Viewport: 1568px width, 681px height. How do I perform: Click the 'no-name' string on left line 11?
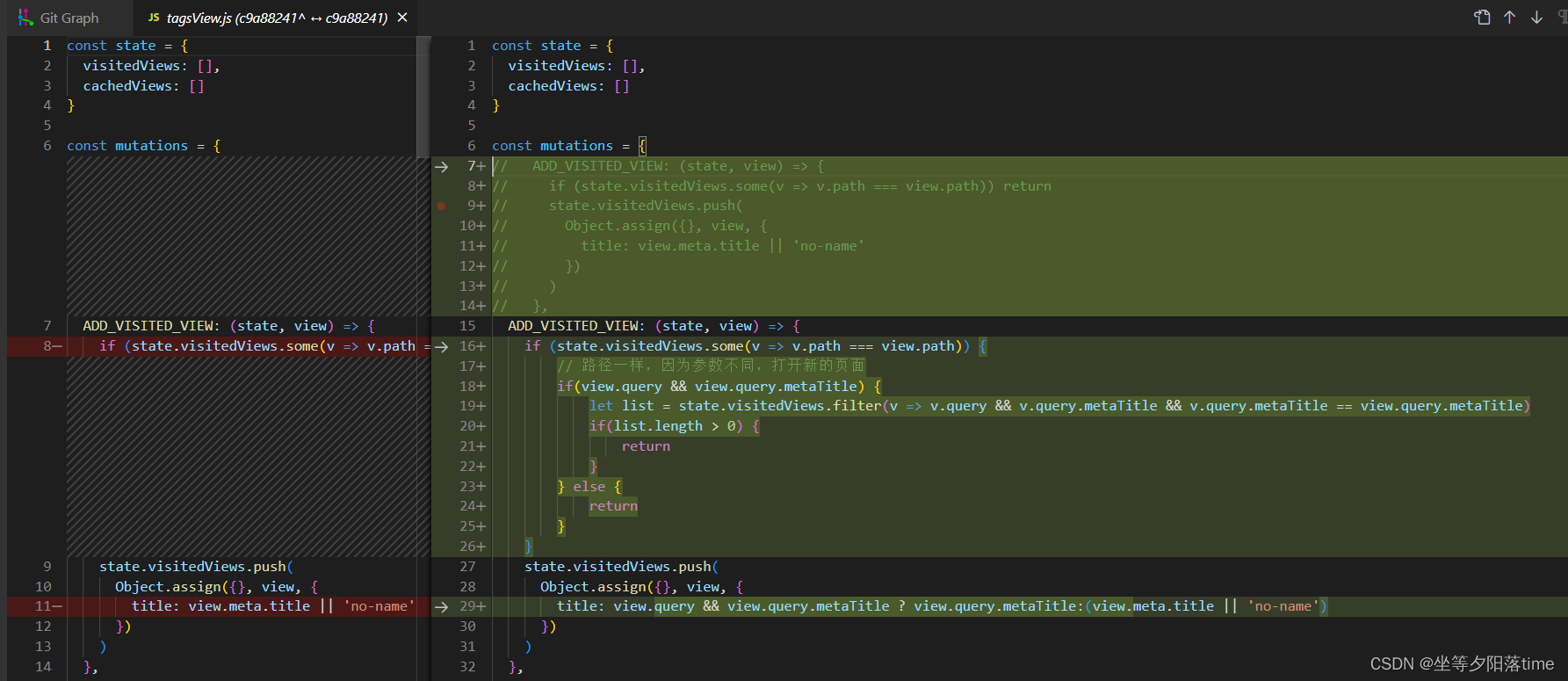pyautogui.click(x=379, y=606)
